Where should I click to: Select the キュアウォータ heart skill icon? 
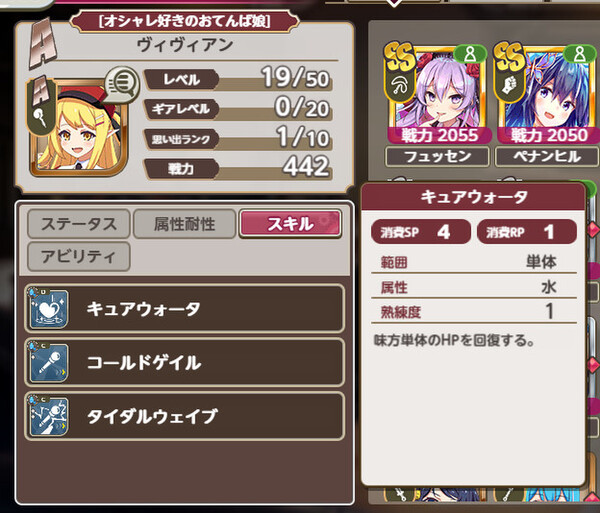[x=49, y=309]
